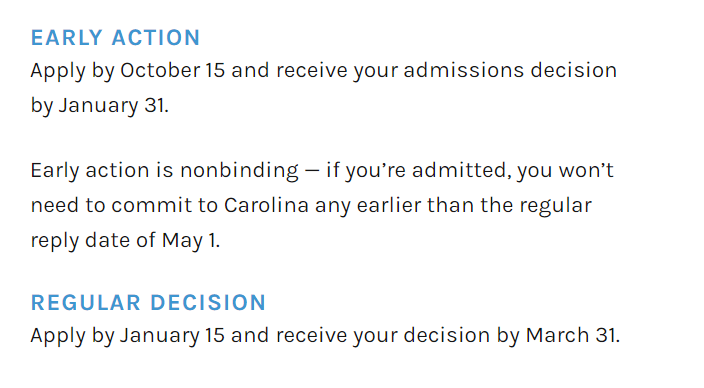The width and height of the screenshot is (704, 388).
Task: Click the words "need to commit"
Action: [111, 206]
